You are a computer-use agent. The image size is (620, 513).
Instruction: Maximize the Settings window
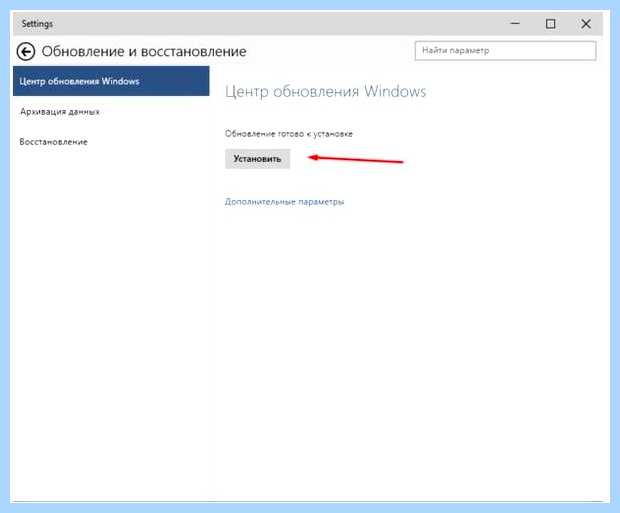(x=550, y=24)
